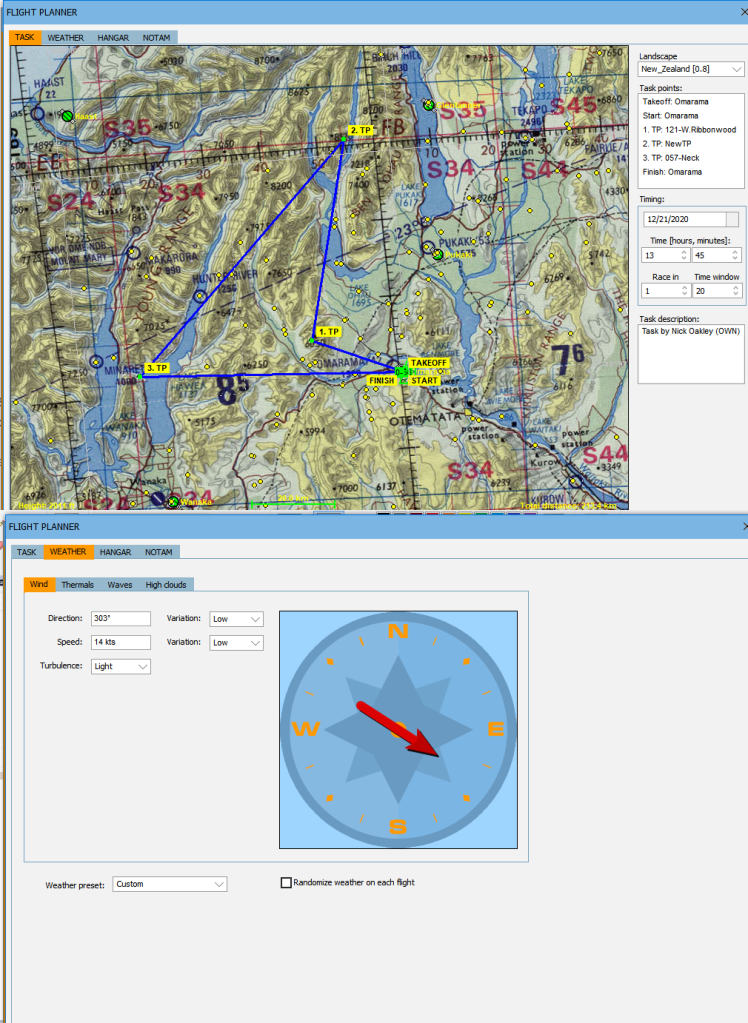The width and height of the screenshot is (748, 1023).
Task: Click the Haast airfield marker on map
Action: coord(67,116)
